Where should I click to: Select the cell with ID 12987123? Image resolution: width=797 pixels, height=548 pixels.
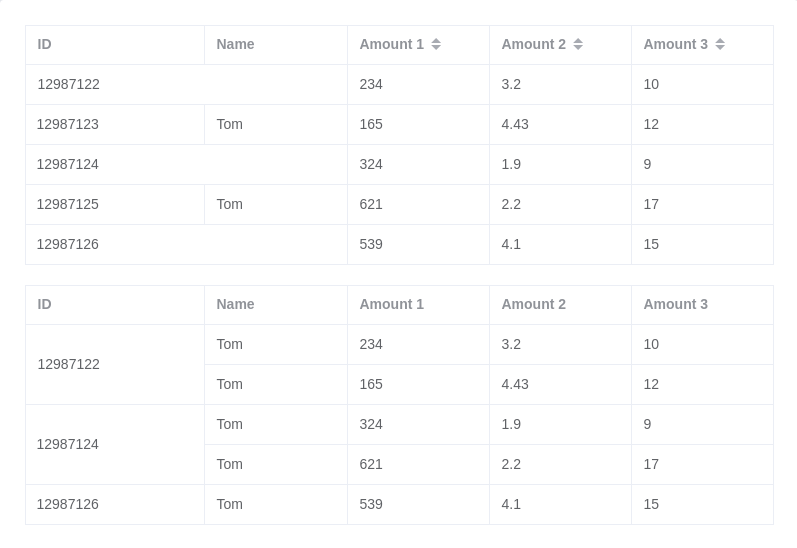click(x=68, y=124)
